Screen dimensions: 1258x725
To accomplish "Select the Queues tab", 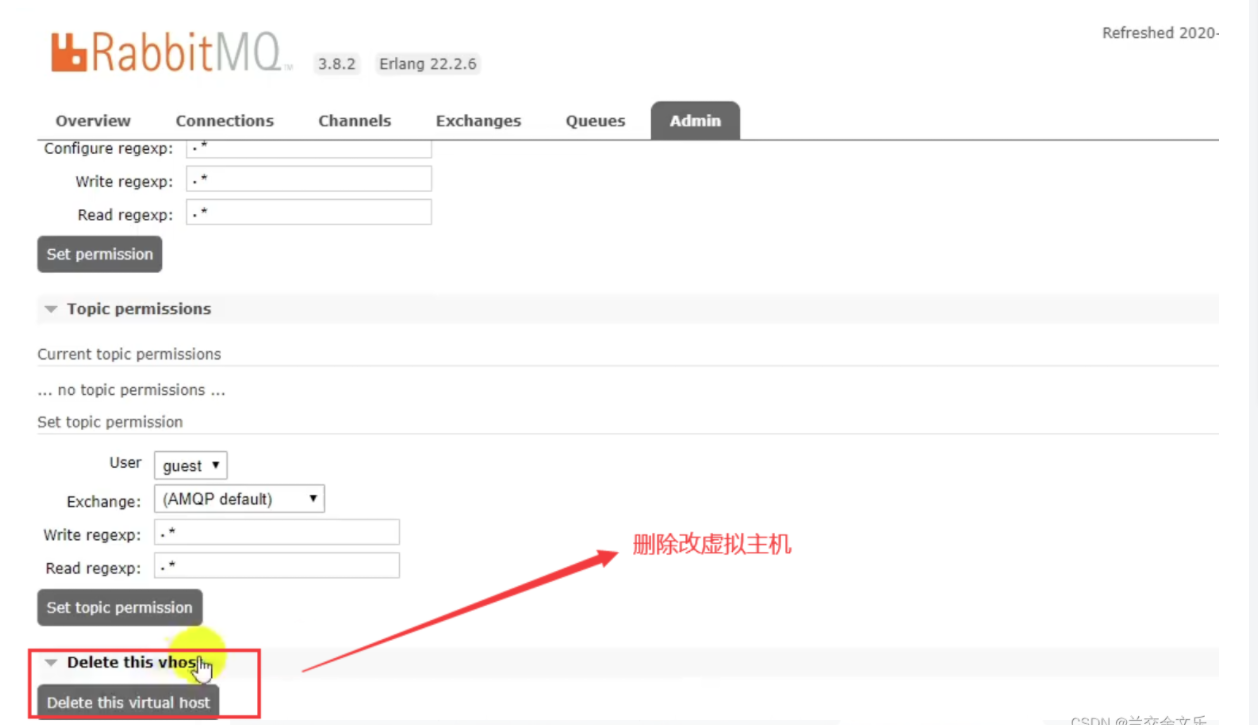I will (x=595, y=121).
